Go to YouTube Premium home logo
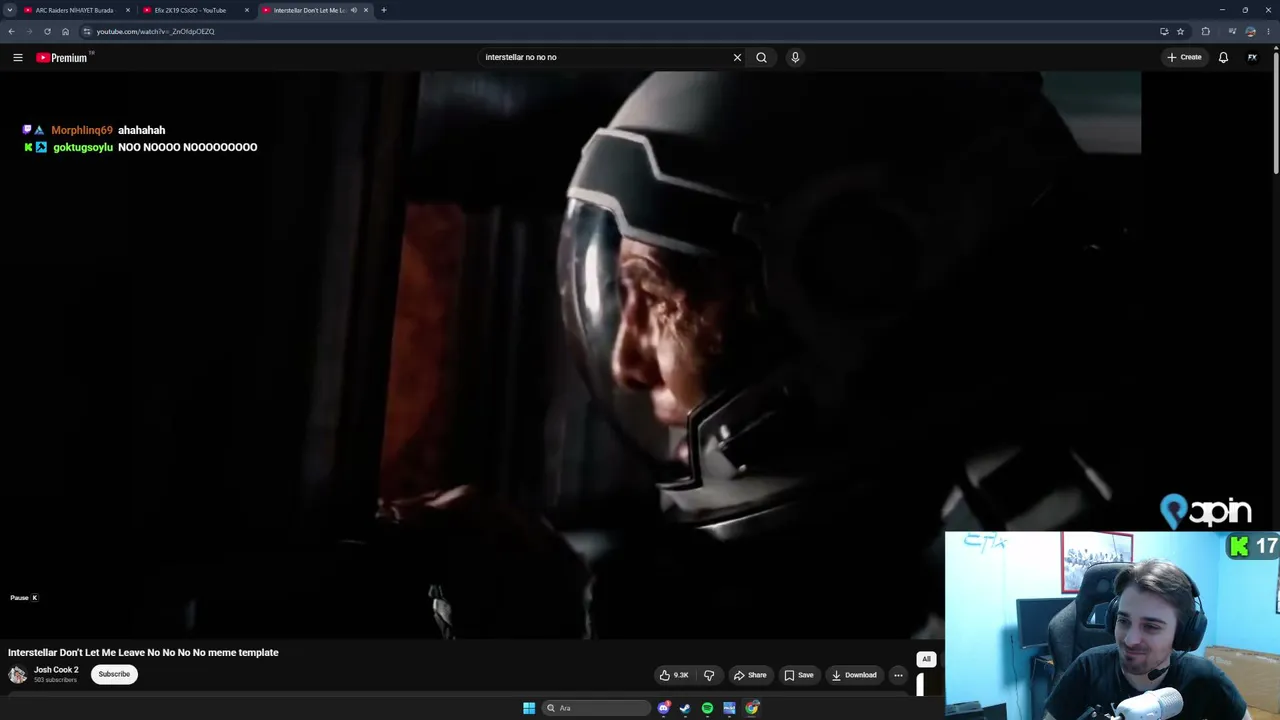Viewport: 1280px width, 720px height. [62, 57]
